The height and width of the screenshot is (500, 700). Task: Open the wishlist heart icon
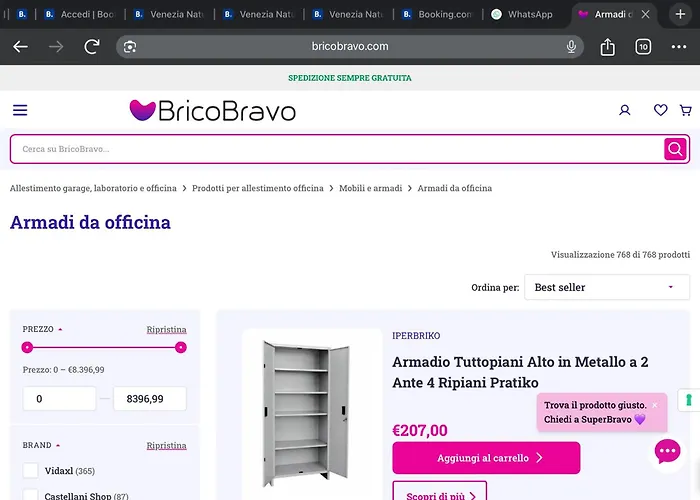[660, 110]
